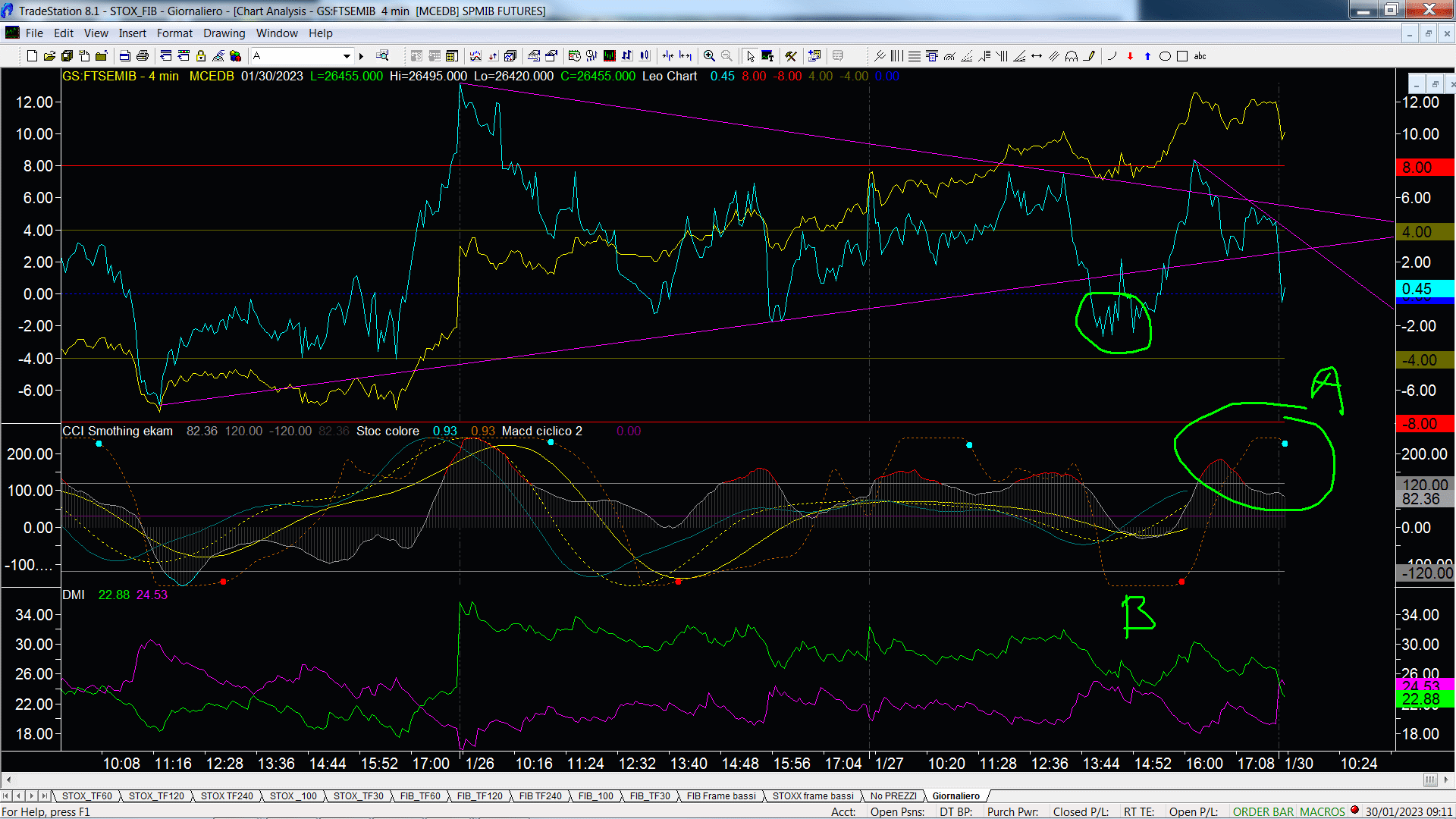The height and width of the screenshot is (819, 1456).
Task: Select the ellipse drawing tool
Action: coord(1165,56)
